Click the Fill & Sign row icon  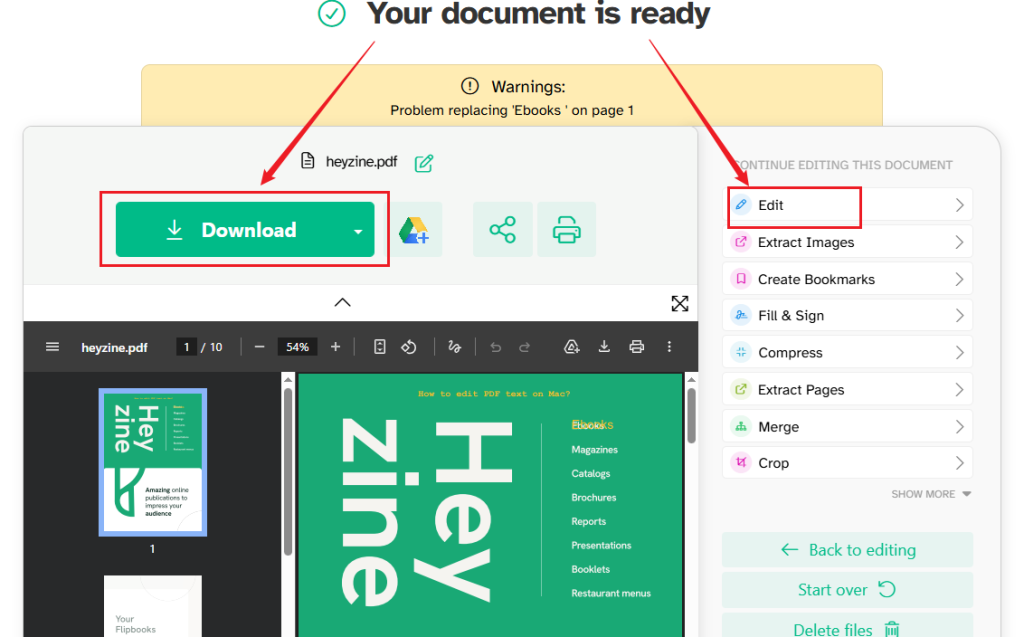(741, 316)
